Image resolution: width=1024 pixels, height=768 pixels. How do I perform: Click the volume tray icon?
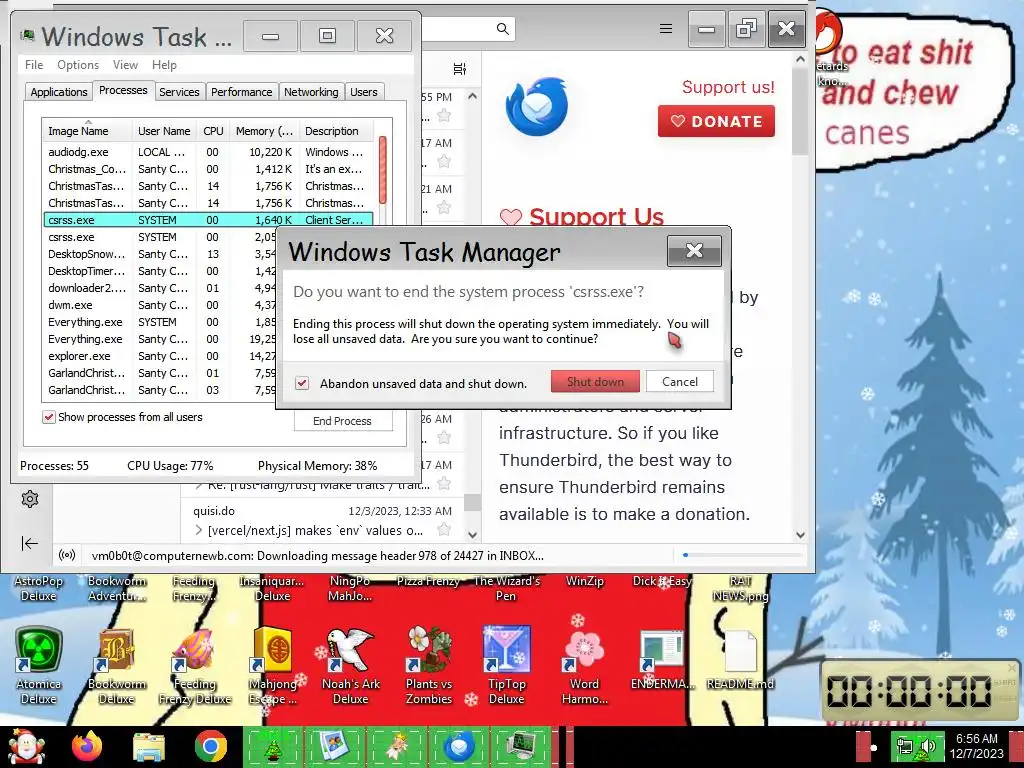point(929,746)
